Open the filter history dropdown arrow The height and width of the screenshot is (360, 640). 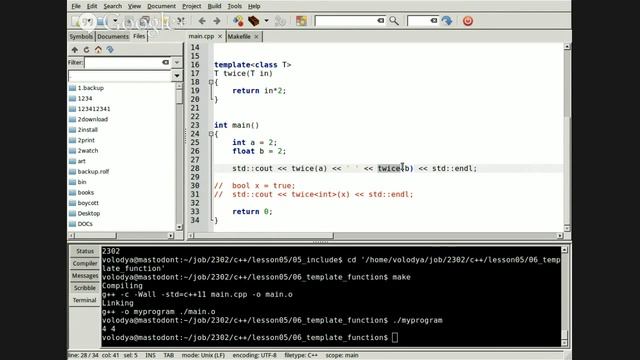pos(177,62)
